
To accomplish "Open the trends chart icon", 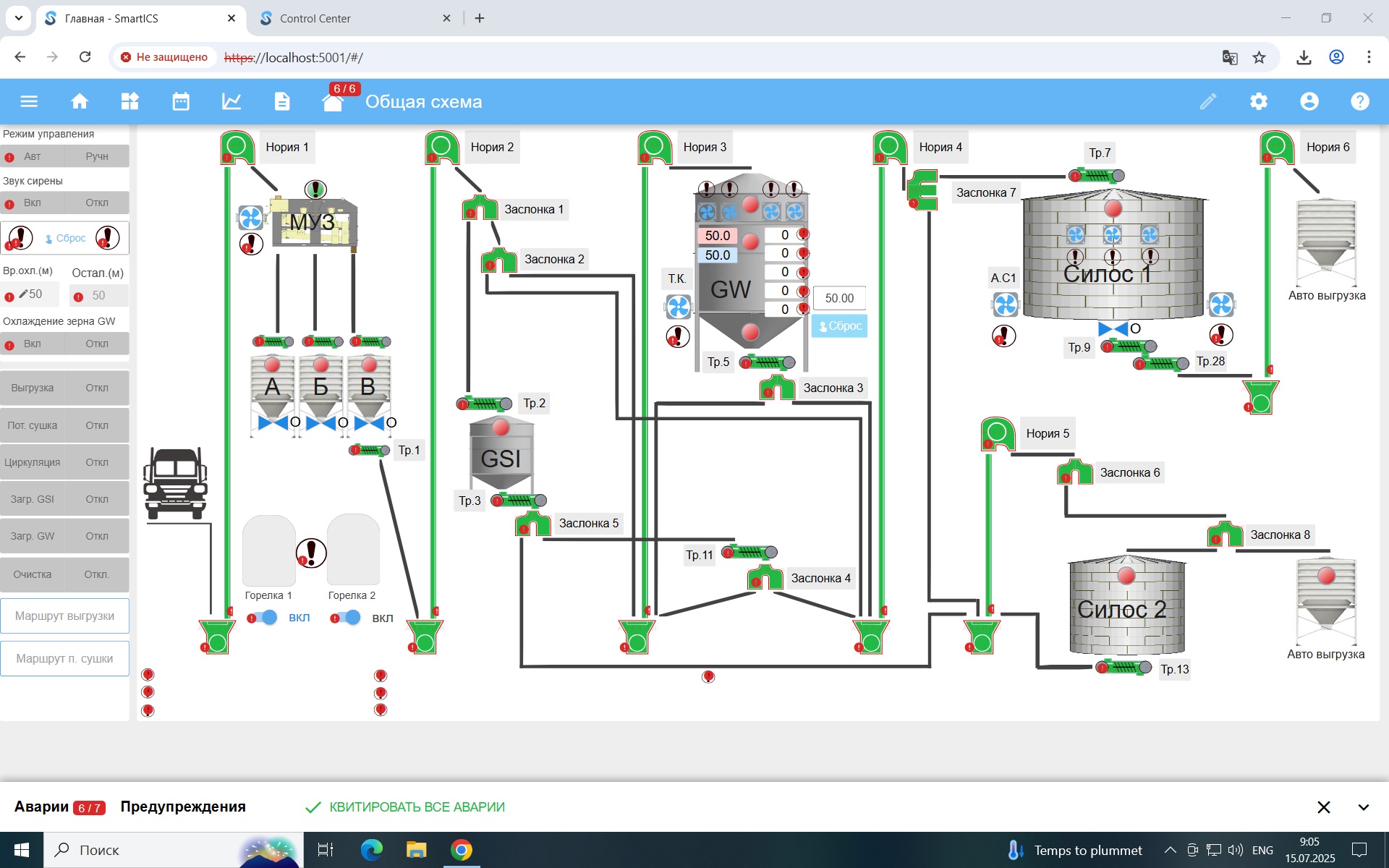I will 231,101.
